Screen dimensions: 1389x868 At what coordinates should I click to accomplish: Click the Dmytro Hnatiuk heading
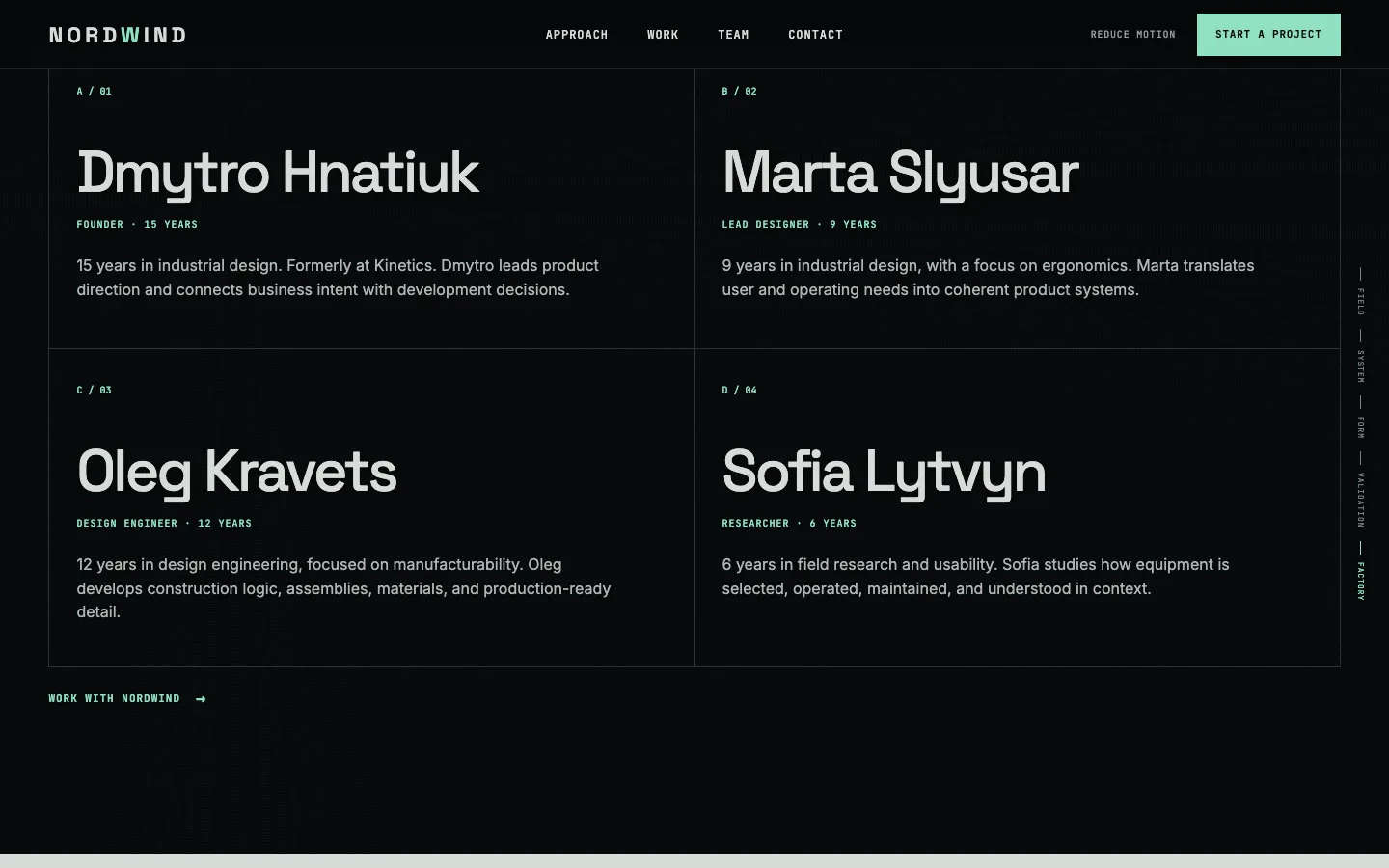click(278, 174)
